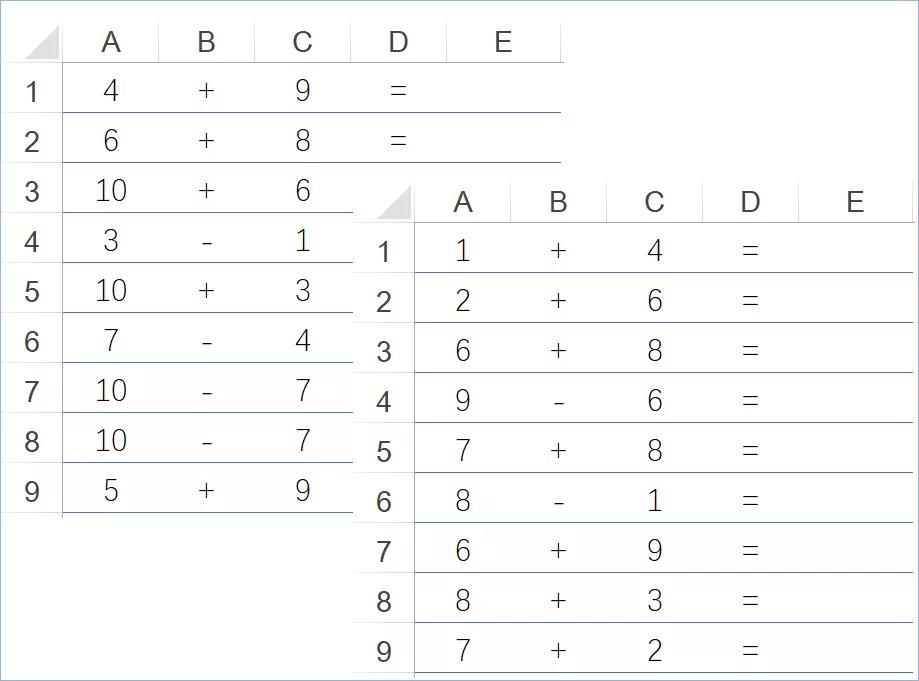Select column E header in the left sheet
This screenshot has height=681, width=919.
pos(503,42)
